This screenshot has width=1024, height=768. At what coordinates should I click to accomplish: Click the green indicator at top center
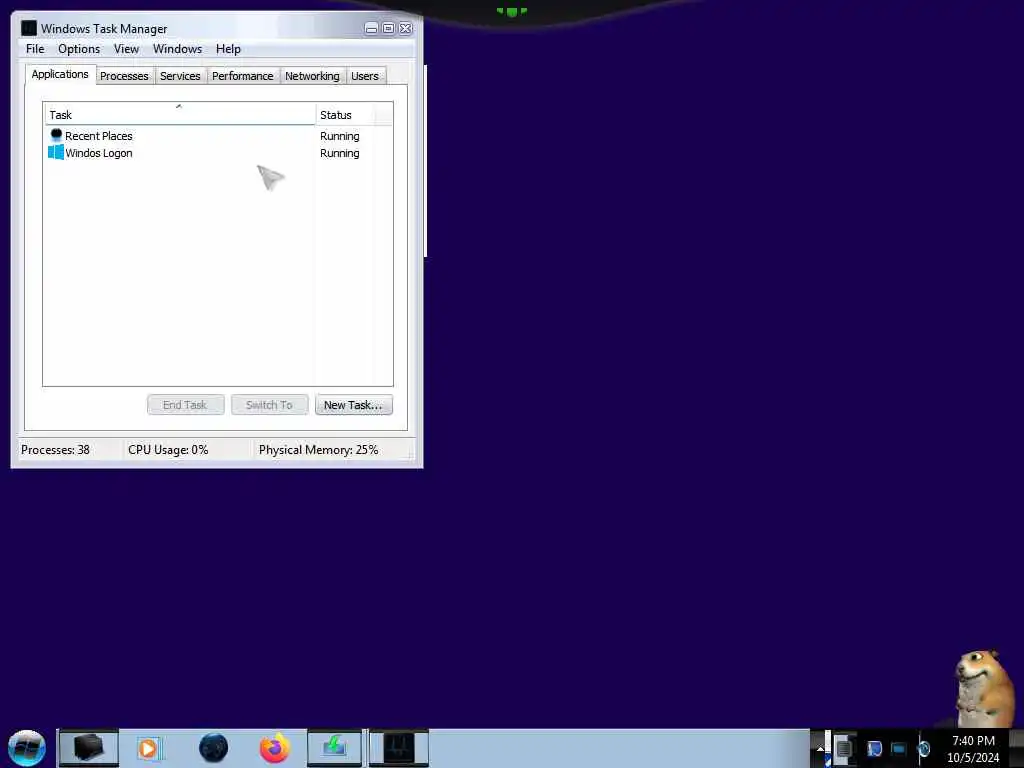511,11
